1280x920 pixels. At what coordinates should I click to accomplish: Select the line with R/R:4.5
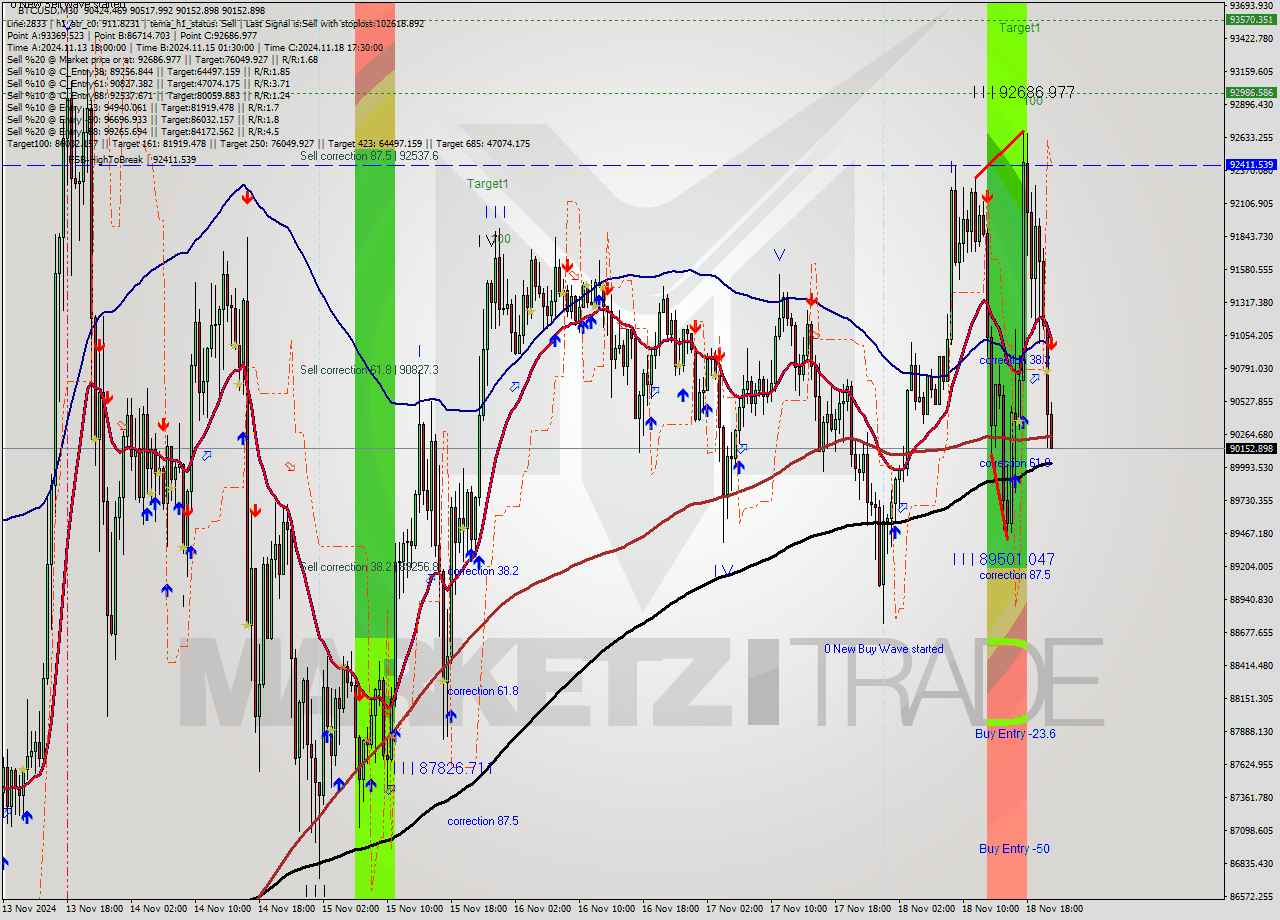(143, 131)
